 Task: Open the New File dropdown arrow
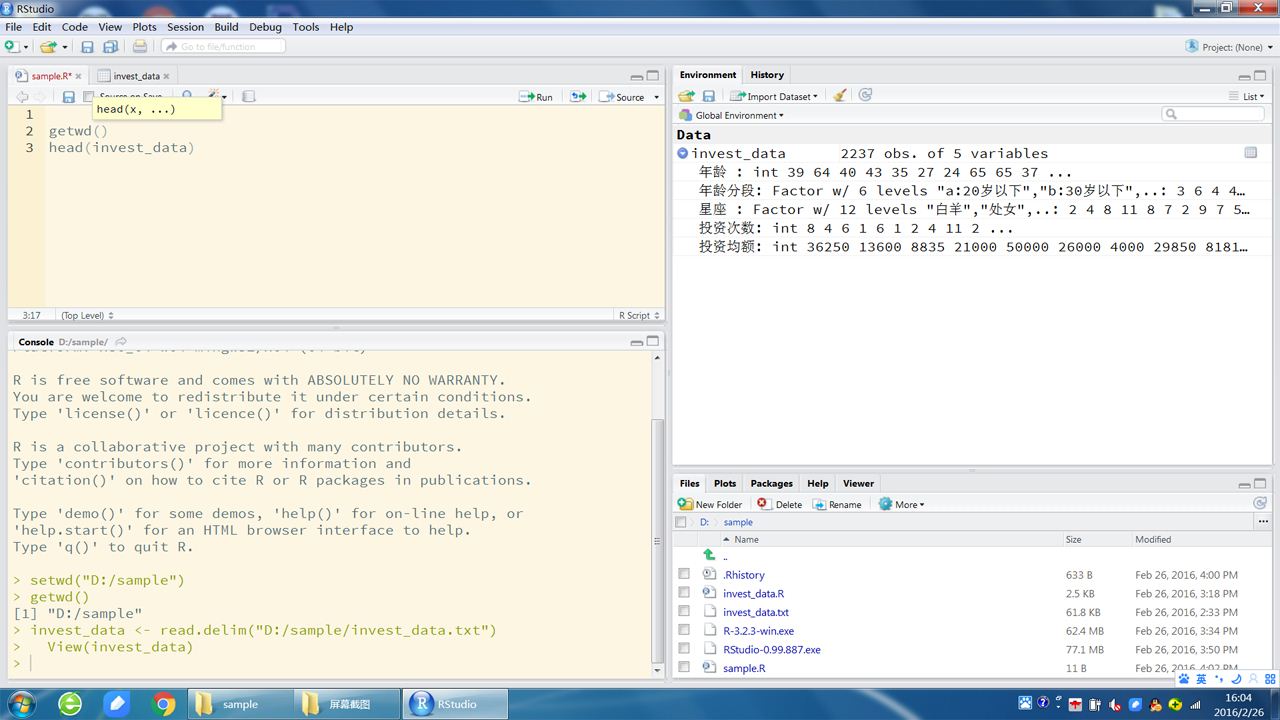[25, 47]
